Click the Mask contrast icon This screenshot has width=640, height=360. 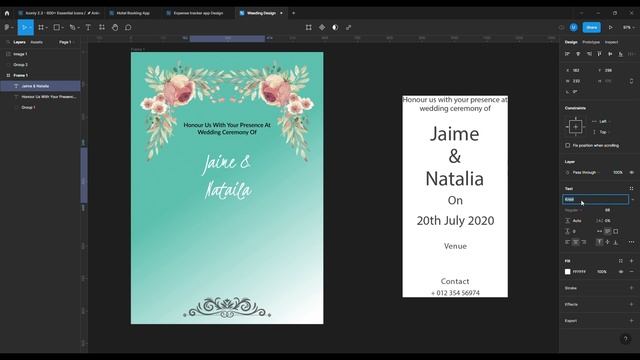click(335, 27)
